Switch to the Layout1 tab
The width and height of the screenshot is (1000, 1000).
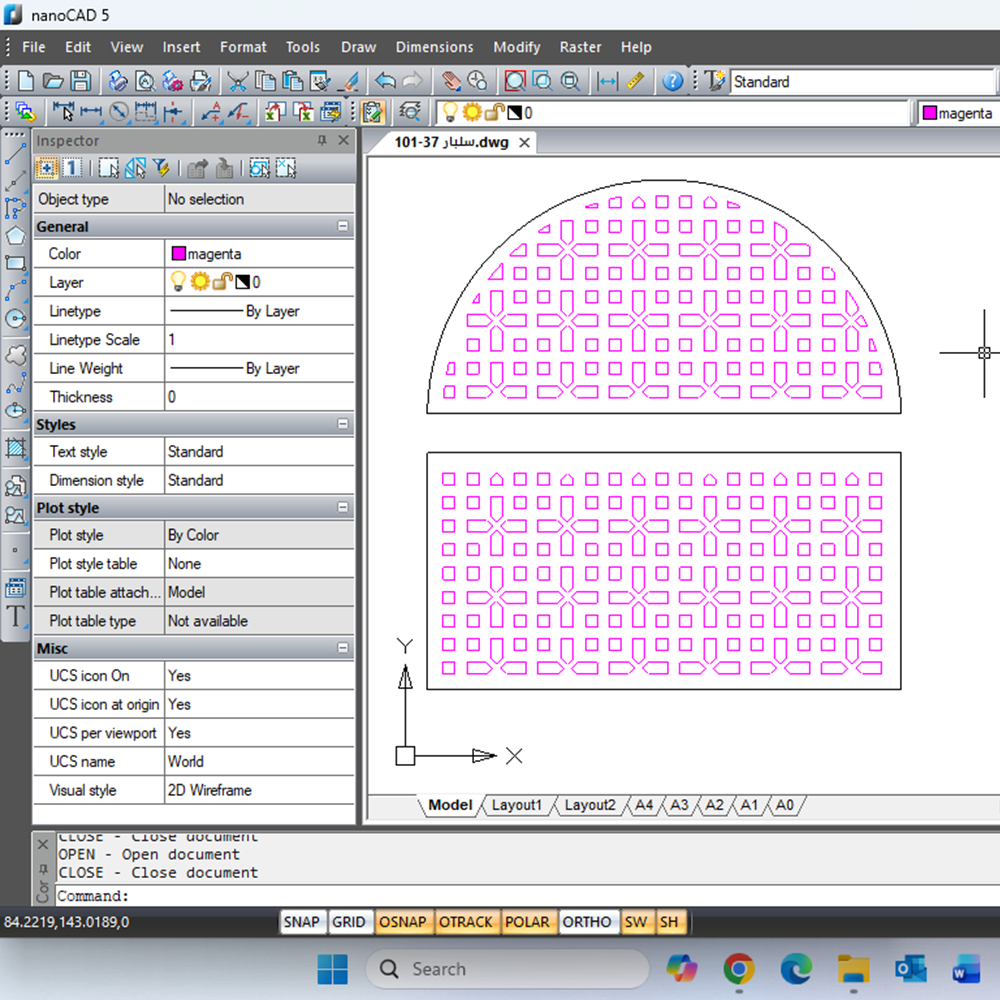point(516,805)
